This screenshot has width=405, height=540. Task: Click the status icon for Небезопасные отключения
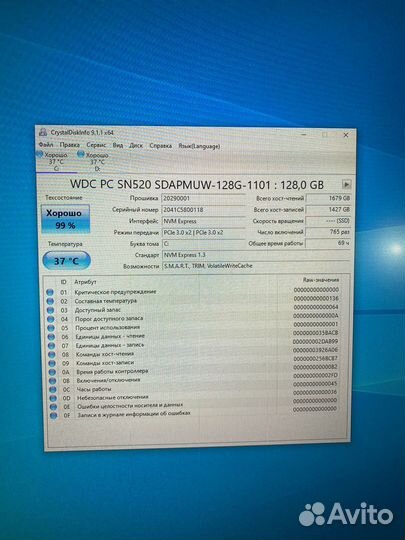[53, 398]
